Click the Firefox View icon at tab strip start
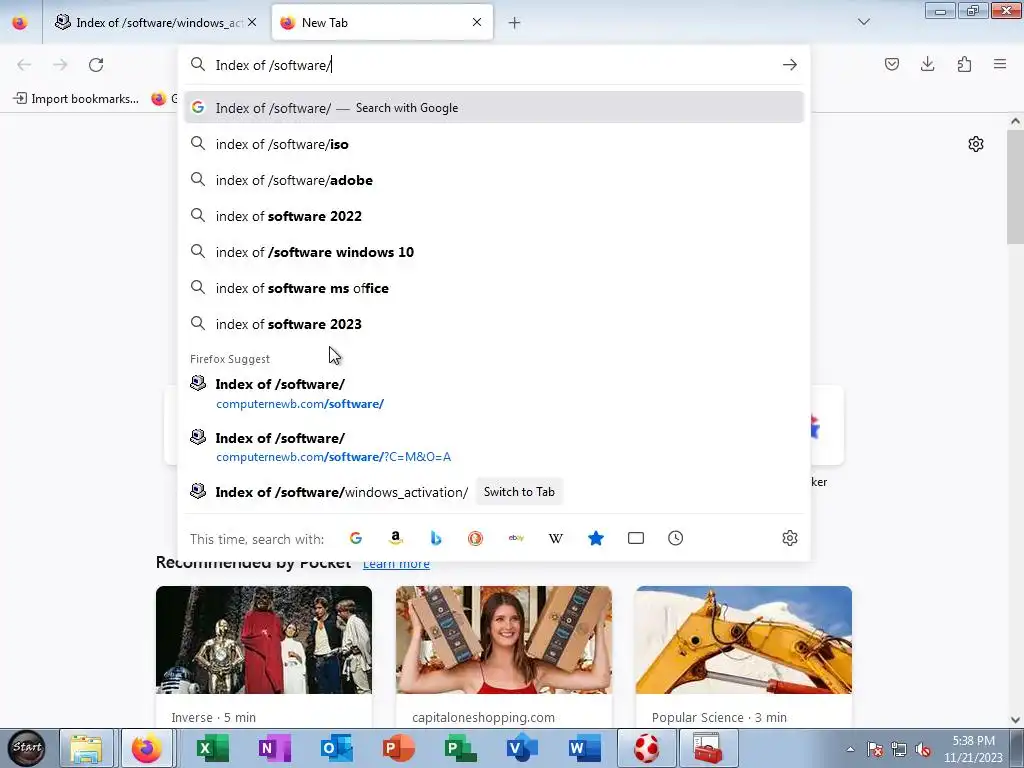This screenshot has height=768, width=1024. 20,22
